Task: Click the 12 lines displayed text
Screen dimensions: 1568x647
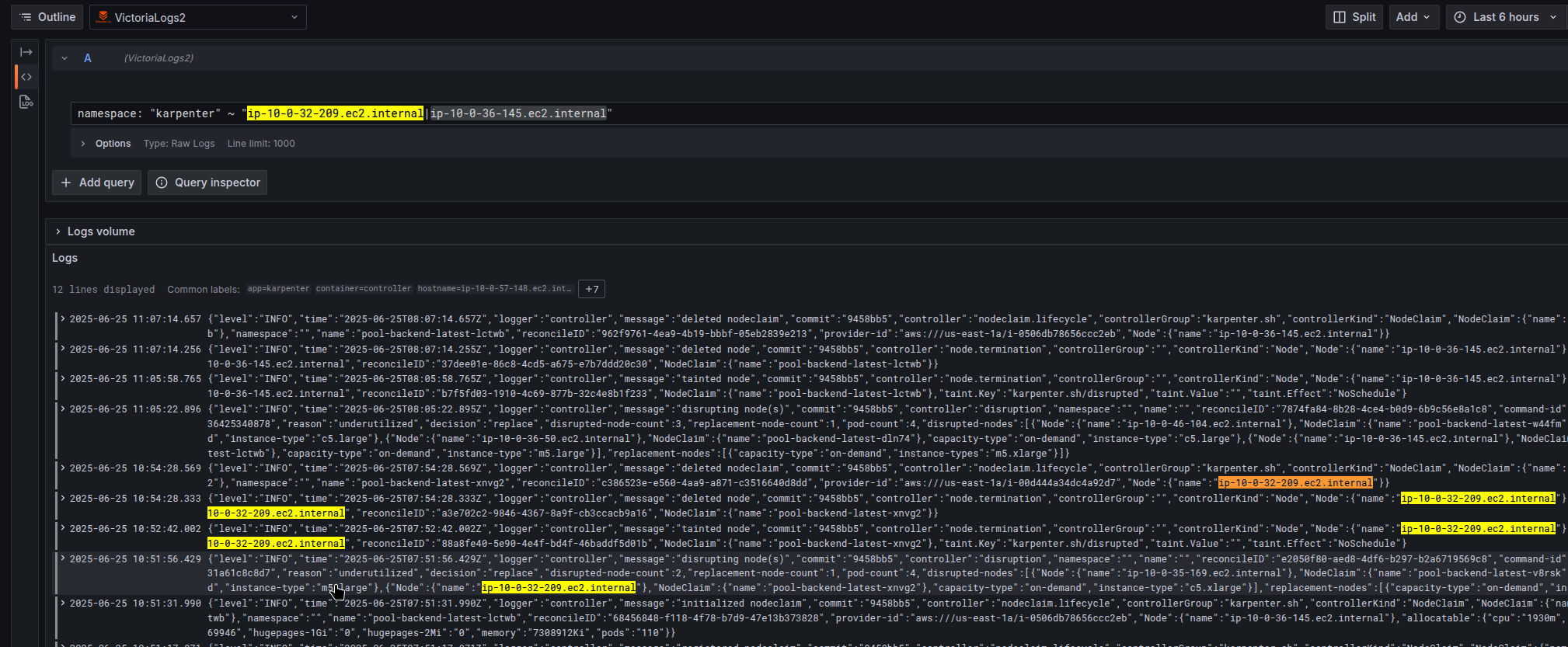Action: point(103,289)
